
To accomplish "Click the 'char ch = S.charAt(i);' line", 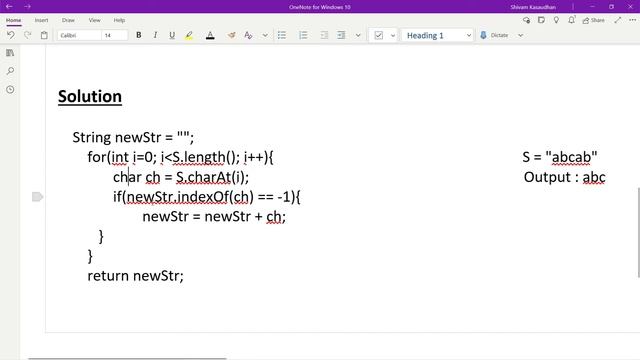I will (181, 177).
